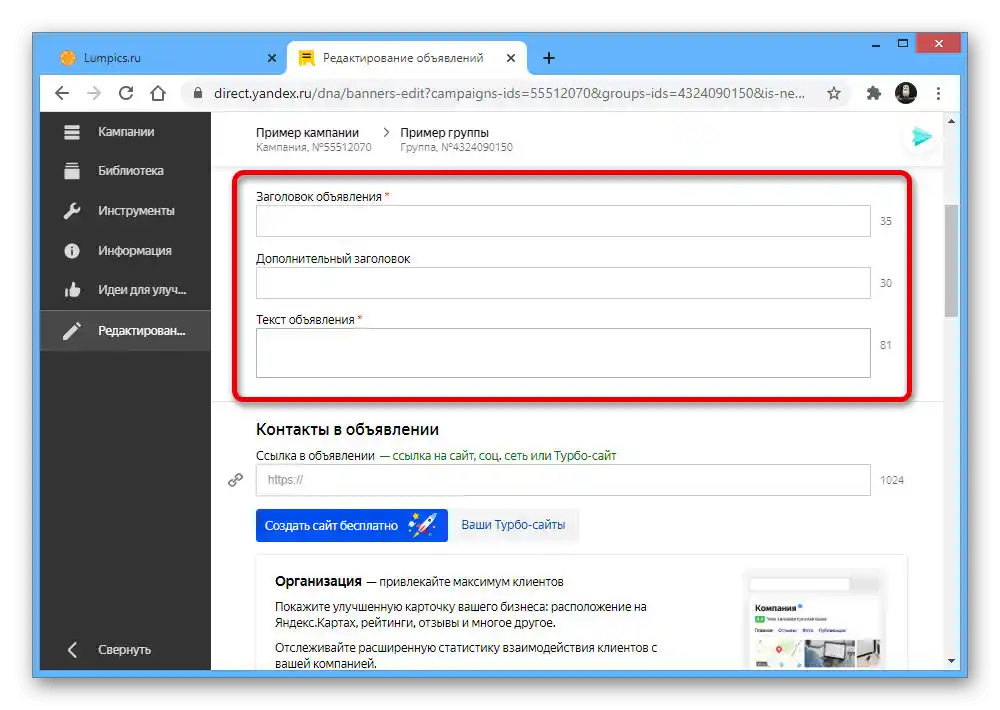The image size is (1000, 710).
Task: Open the profile avatar menu
Action: click(906, 93)
